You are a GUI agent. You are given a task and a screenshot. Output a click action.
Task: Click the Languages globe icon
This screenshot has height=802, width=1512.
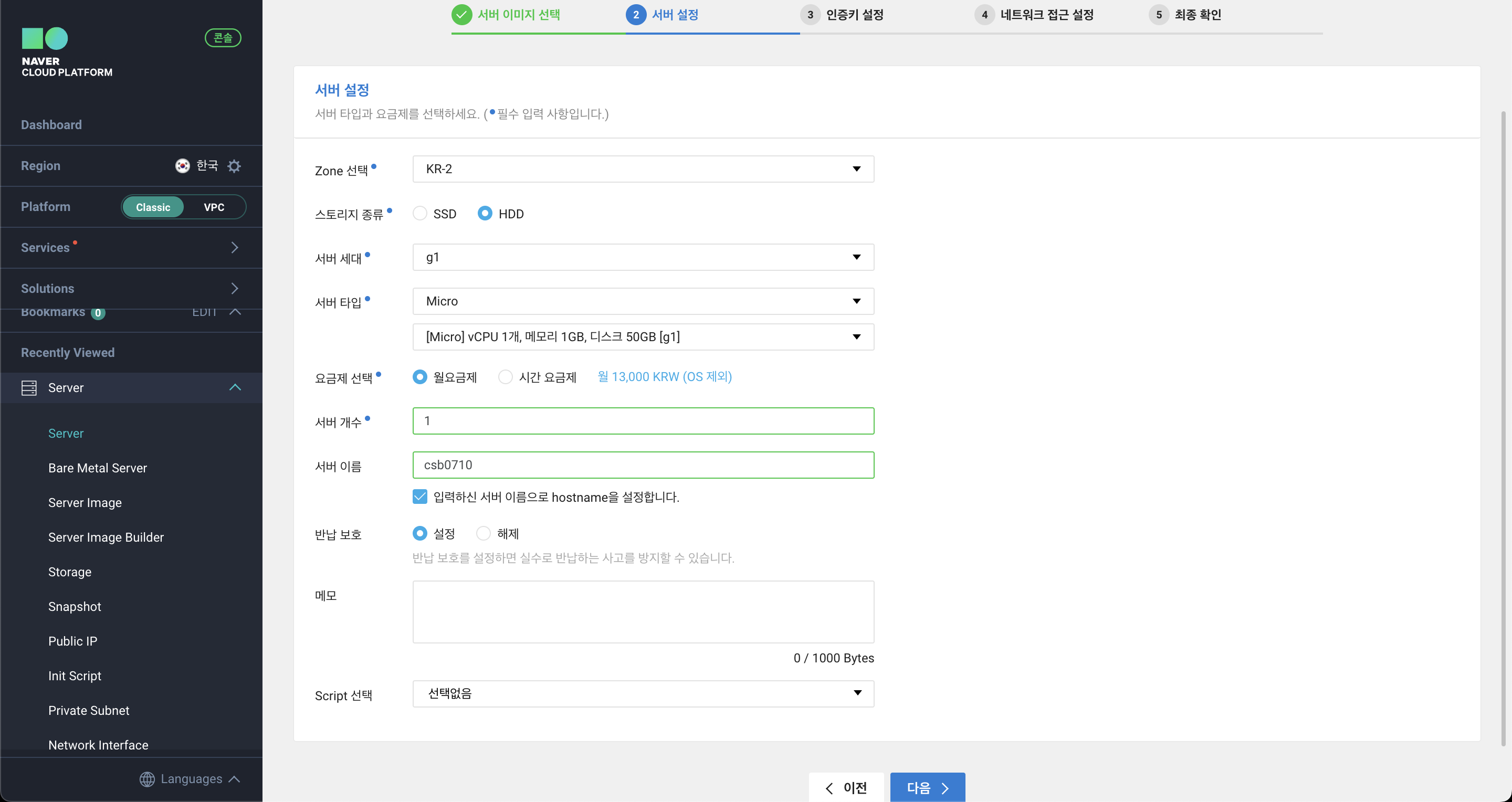tap(147, 778)
